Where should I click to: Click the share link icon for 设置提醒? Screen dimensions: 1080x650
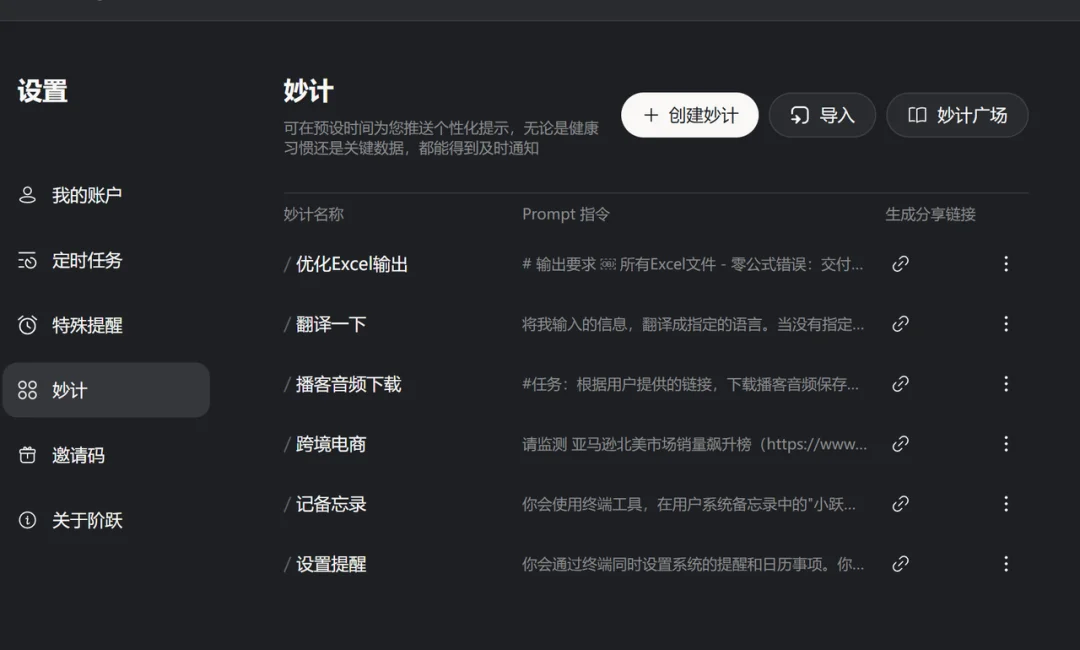coord(899,564)
